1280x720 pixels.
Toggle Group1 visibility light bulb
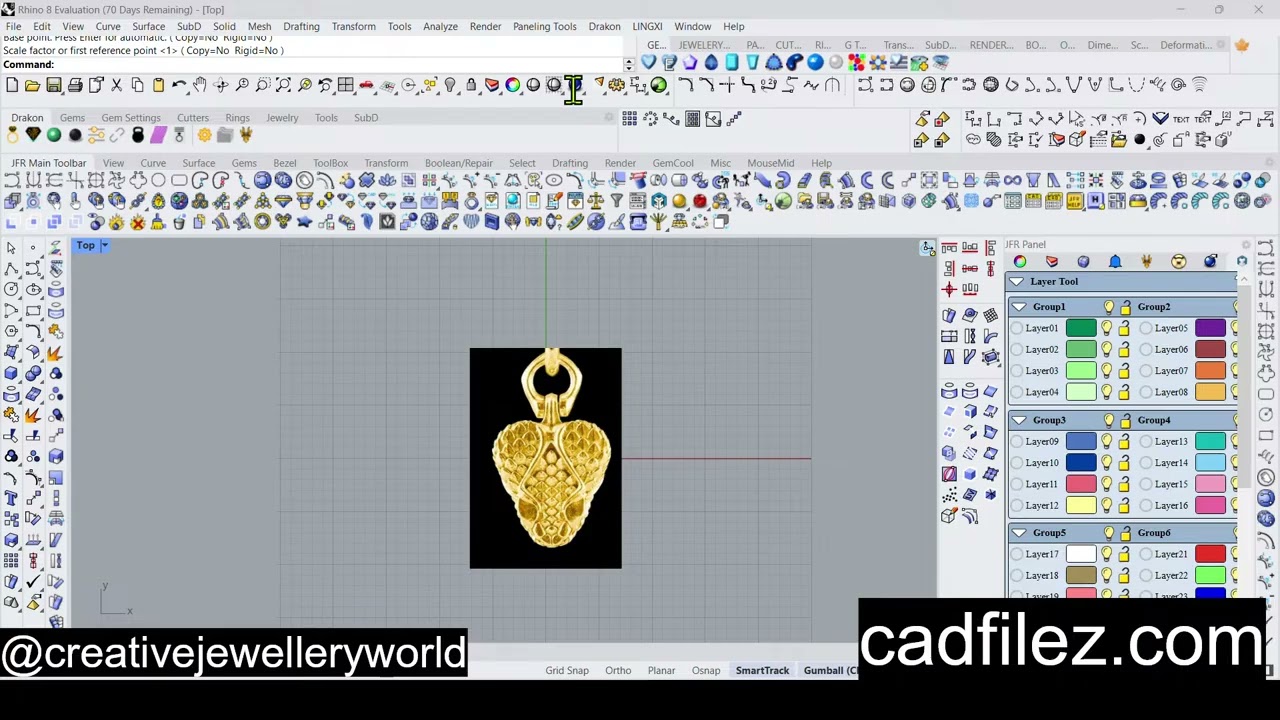pyautogui.click(x=1109, y=307)
